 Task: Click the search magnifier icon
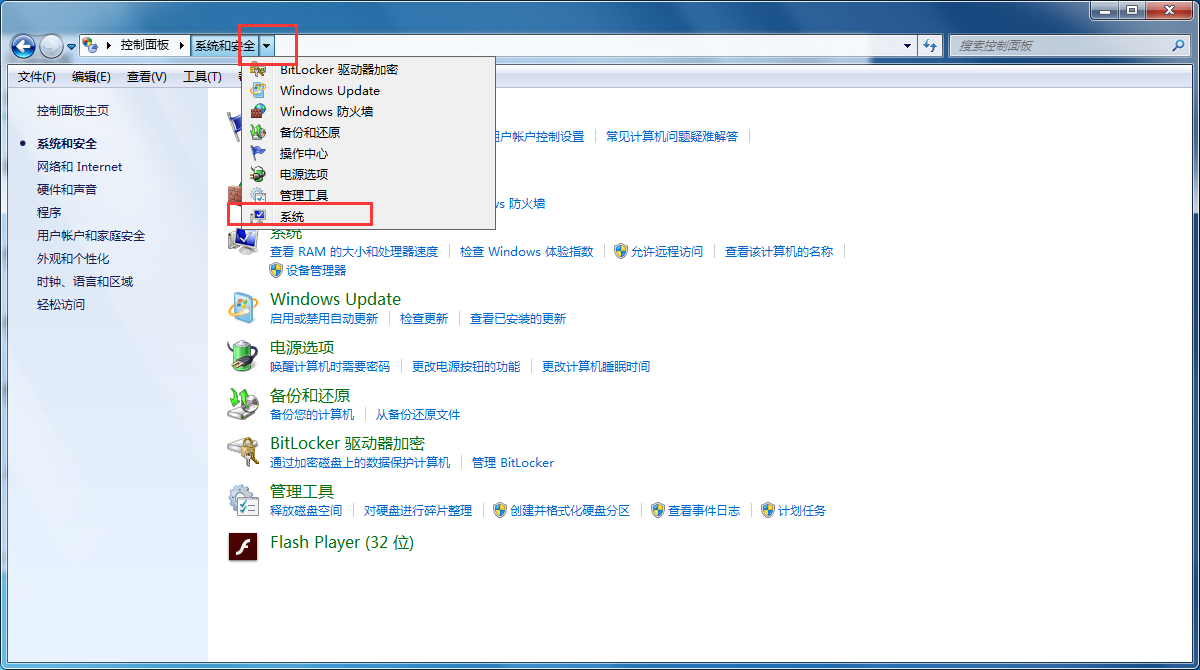(1178, 46)
